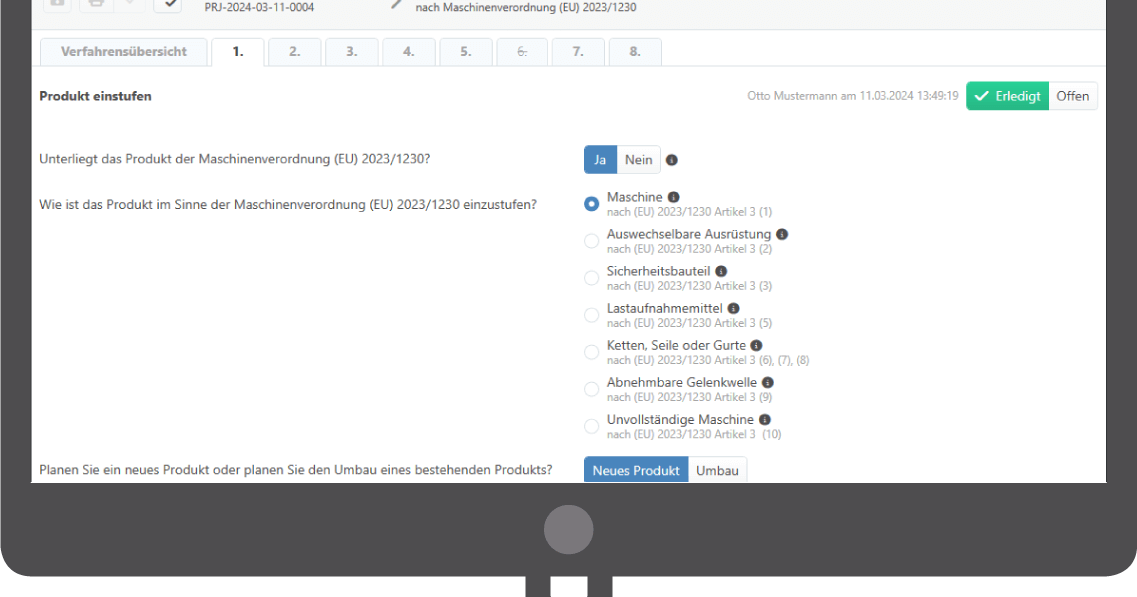Choose Umbau instead of Neues Produkt

click(x=717, y=469)
